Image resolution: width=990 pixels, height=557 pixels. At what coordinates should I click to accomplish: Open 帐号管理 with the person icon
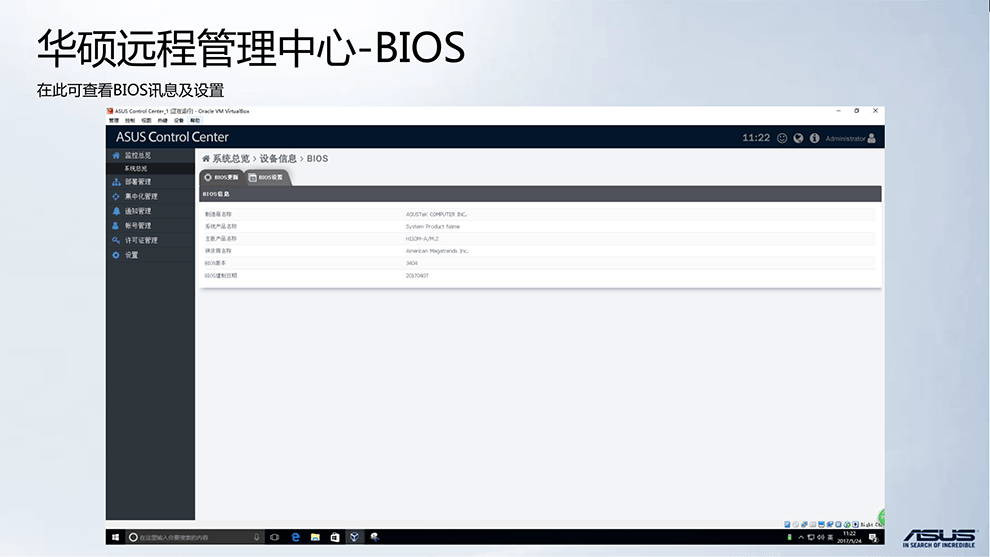137,225
